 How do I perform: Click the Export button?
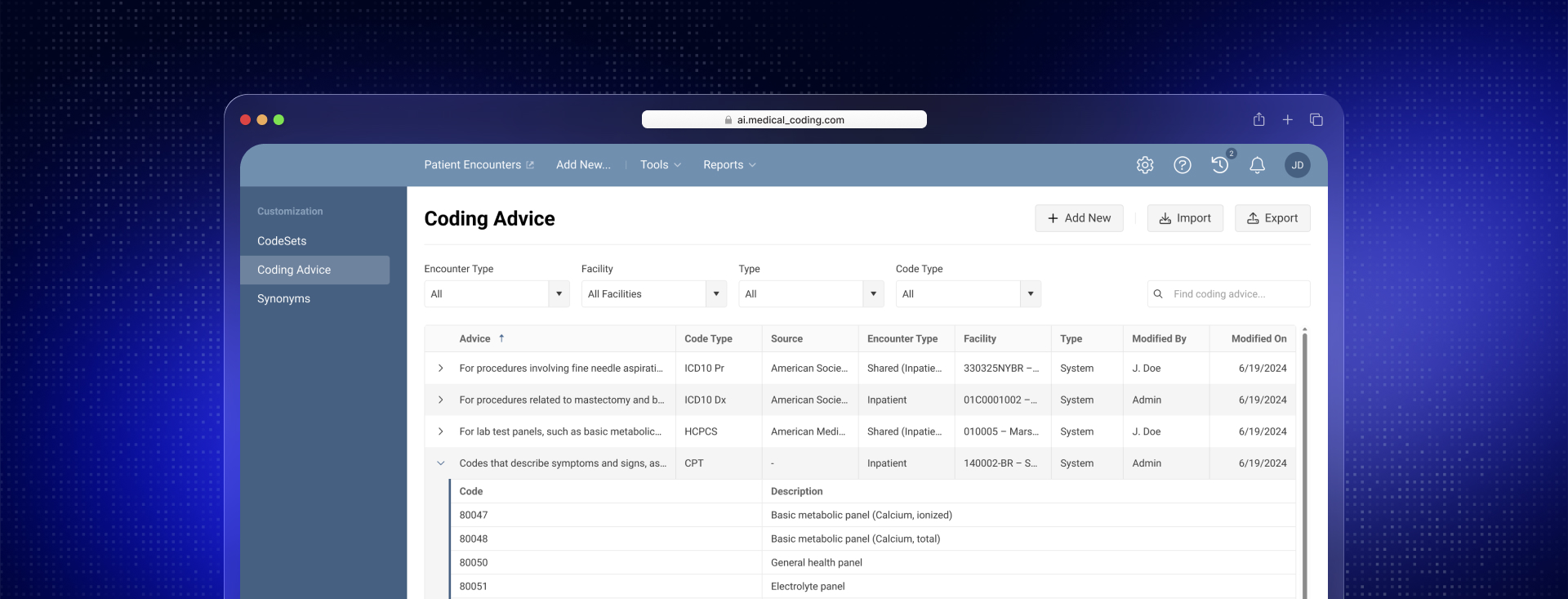(x=1272, y=218)
